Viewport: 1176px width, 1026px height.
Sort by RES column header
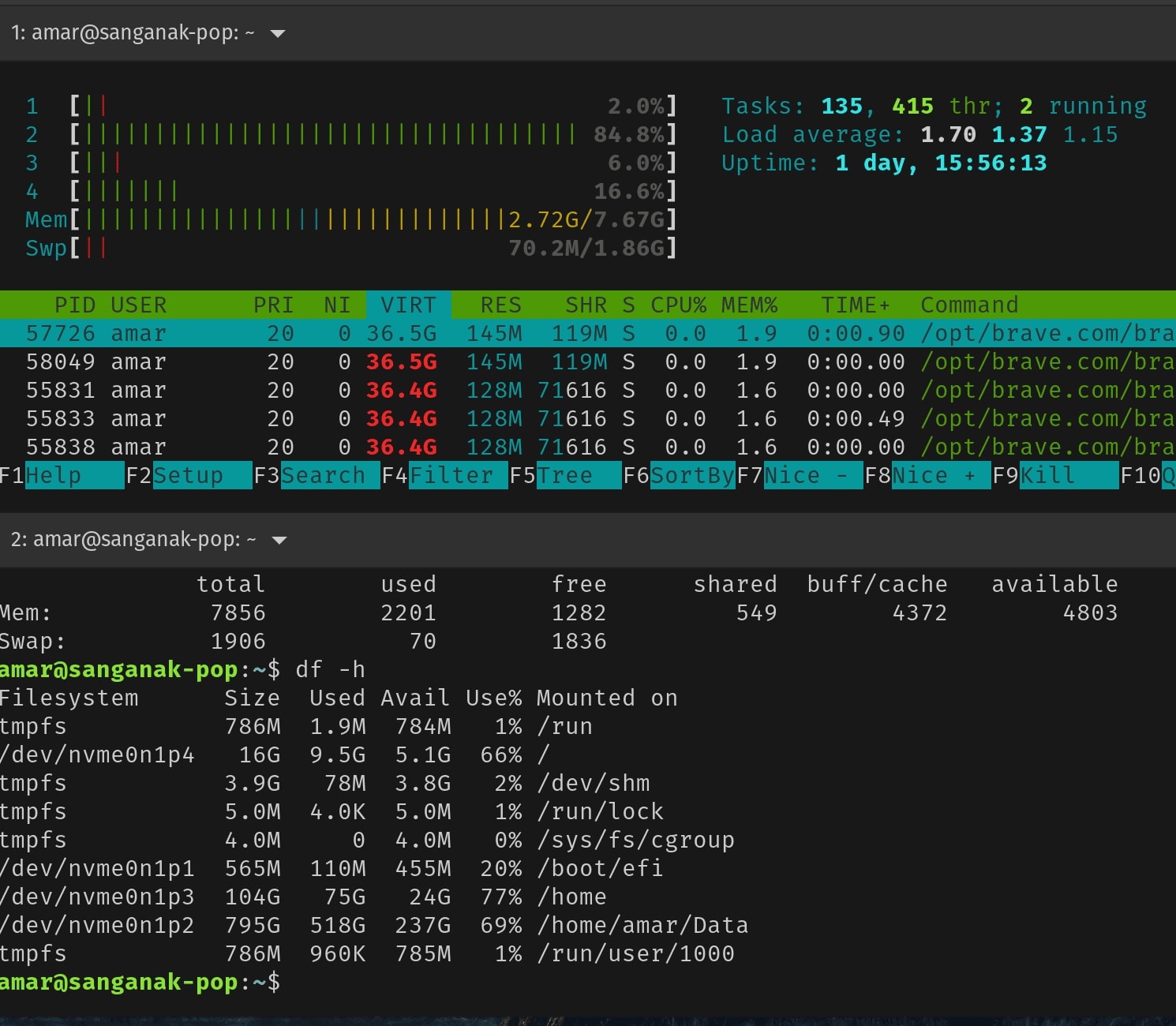click(501, 305)
